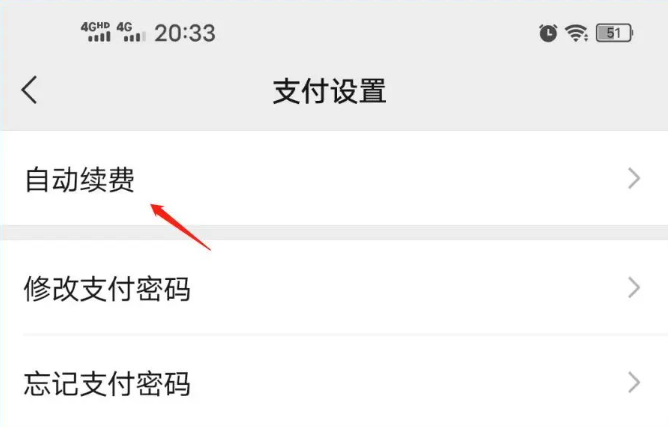This screenshot has width=668, height=427.
Task: Tap empty area of 忘记支付密码 row
Action: click(x=405, y=382)
